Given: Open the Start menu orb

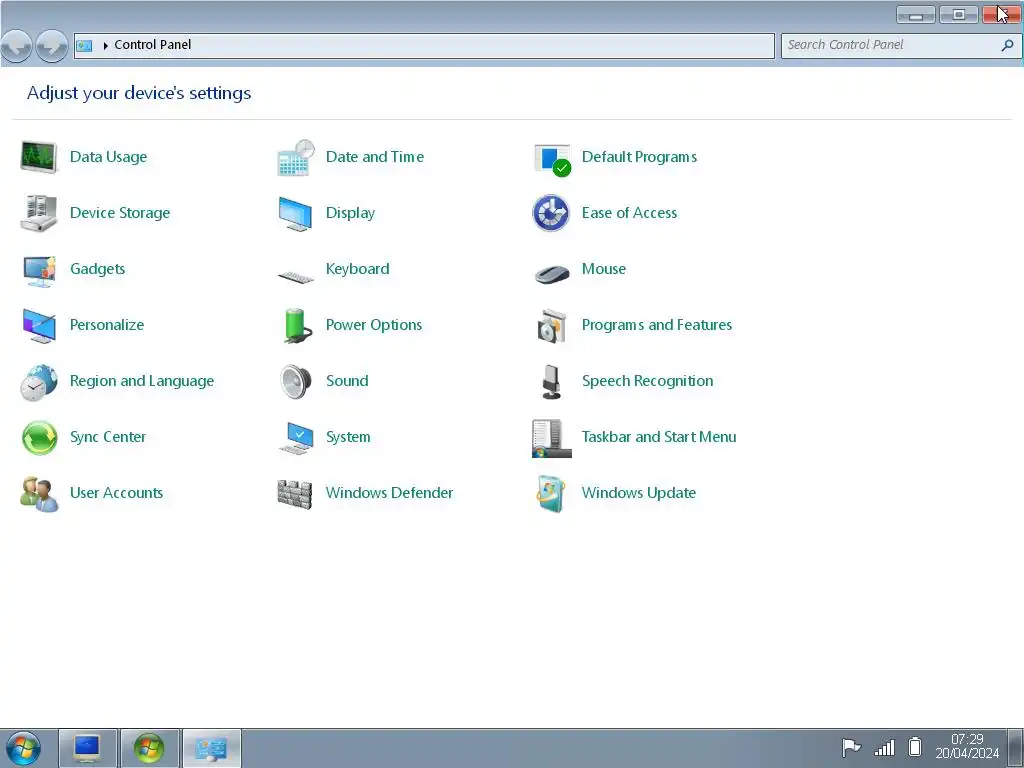Looking at the screenshot, I should coord(24,748).
